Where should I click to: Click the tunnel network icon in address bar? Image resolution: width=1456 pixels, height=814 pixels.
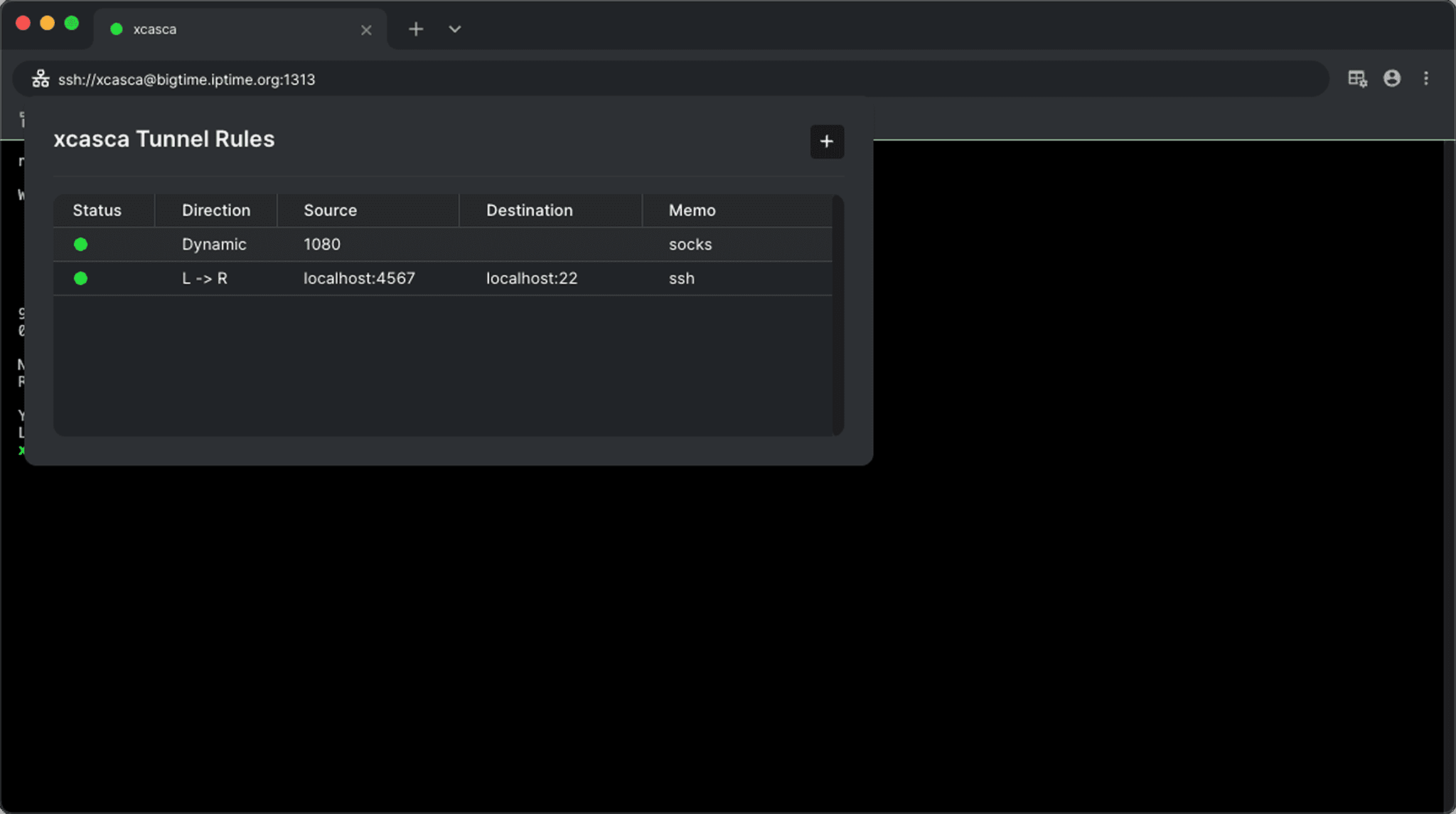(41, 79)
